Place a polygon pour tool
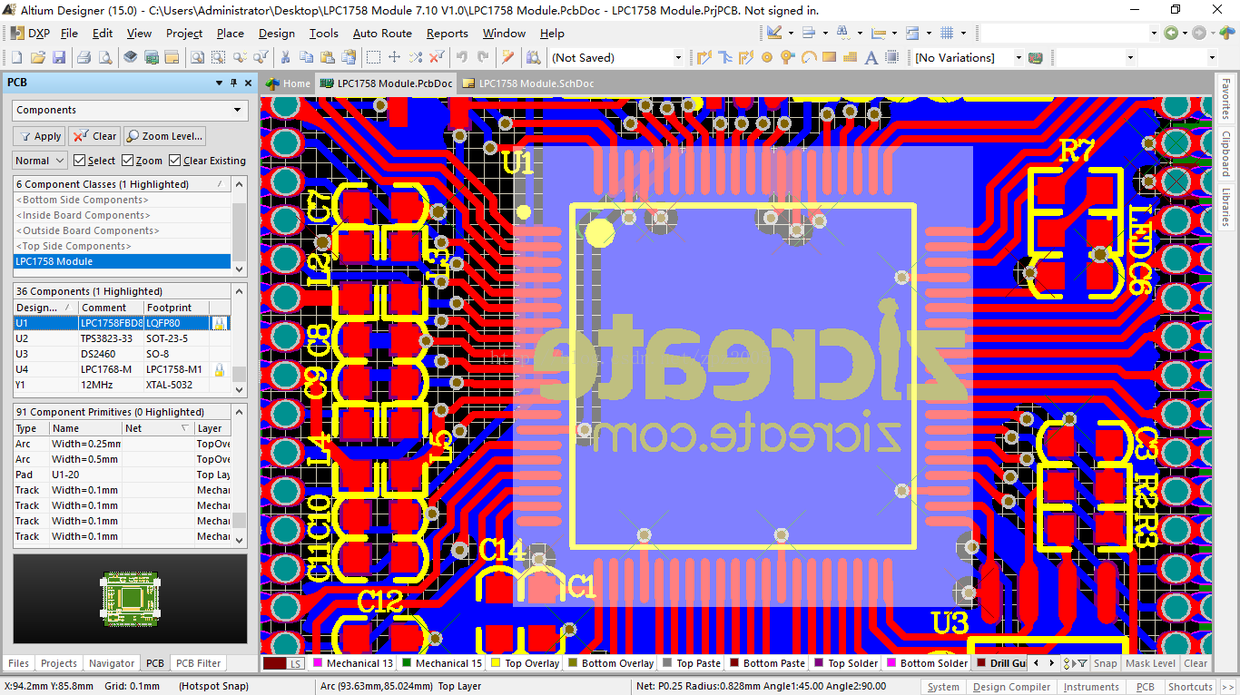 point(850,57)
